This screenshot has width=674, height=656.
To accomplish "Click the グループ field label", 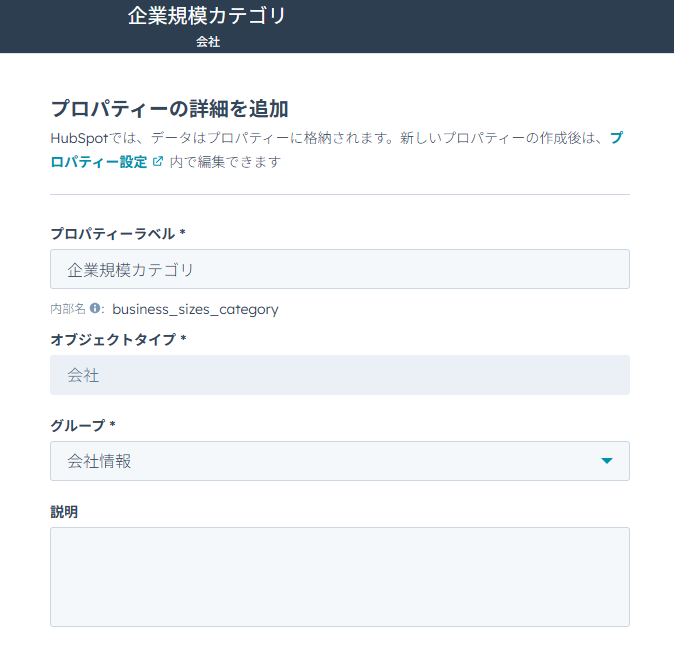I will tap(82, 425).
